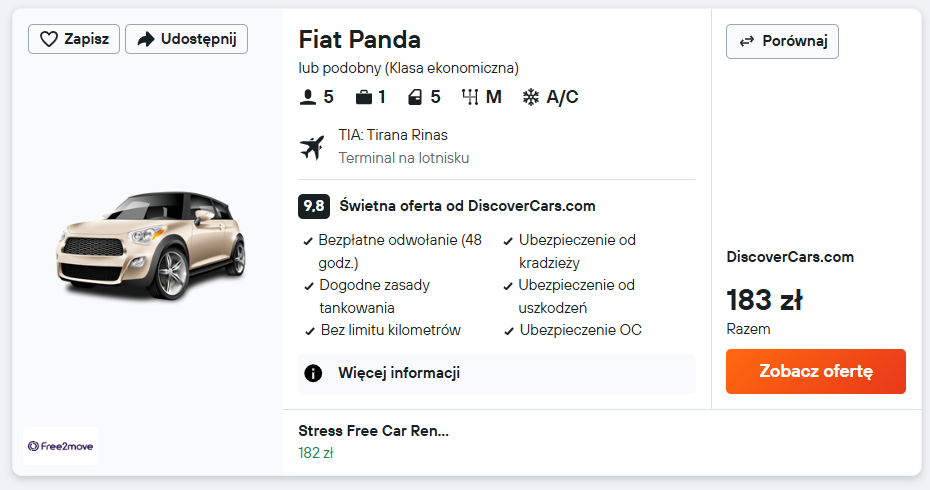Click the air conditioning snowflake icon
930x490 pixels.
pos(531,97)
